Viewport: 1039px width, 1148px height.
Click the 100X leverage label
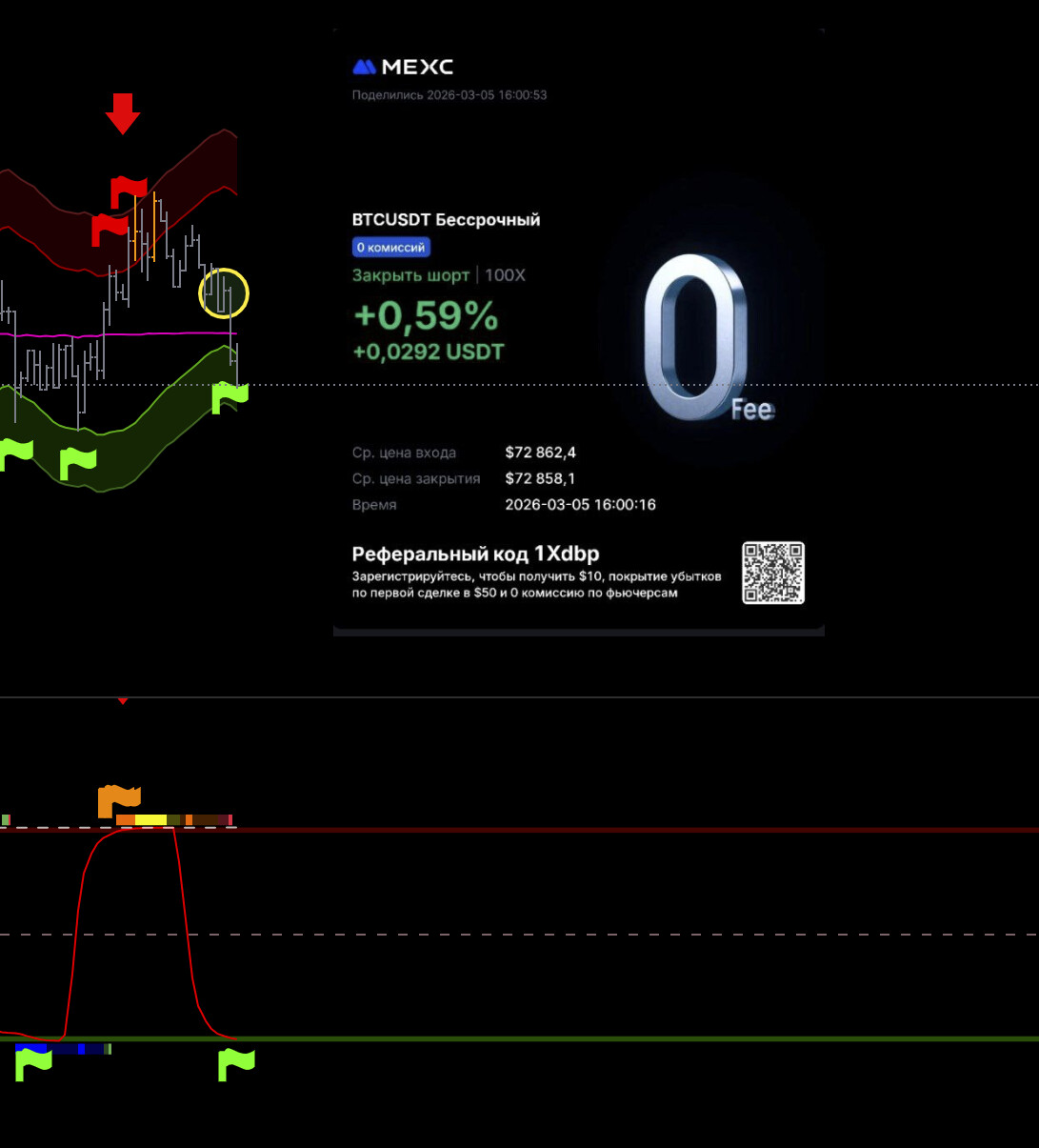click(505, 275)
